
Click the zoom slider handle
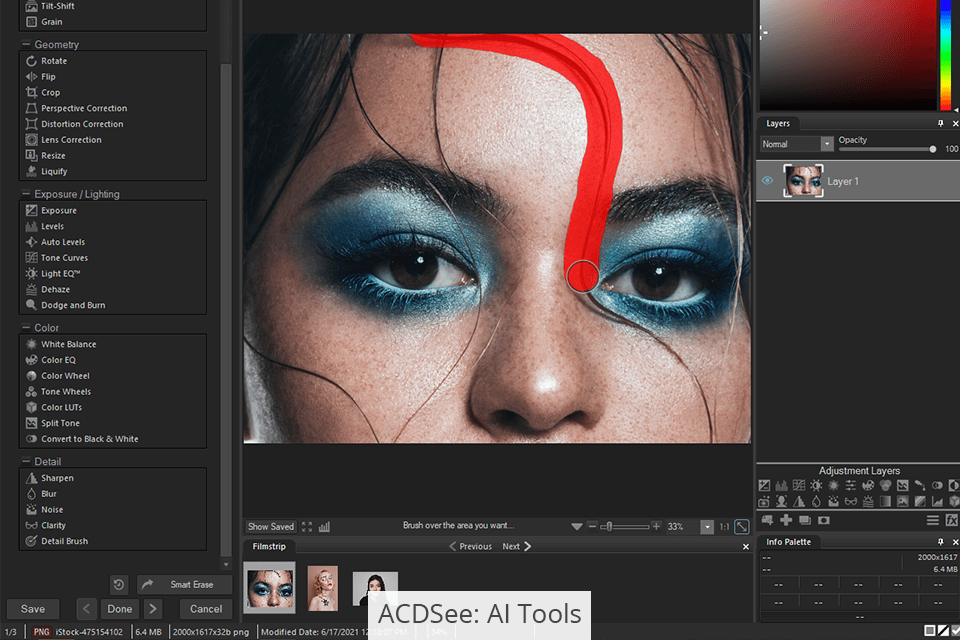pos(609,527)
